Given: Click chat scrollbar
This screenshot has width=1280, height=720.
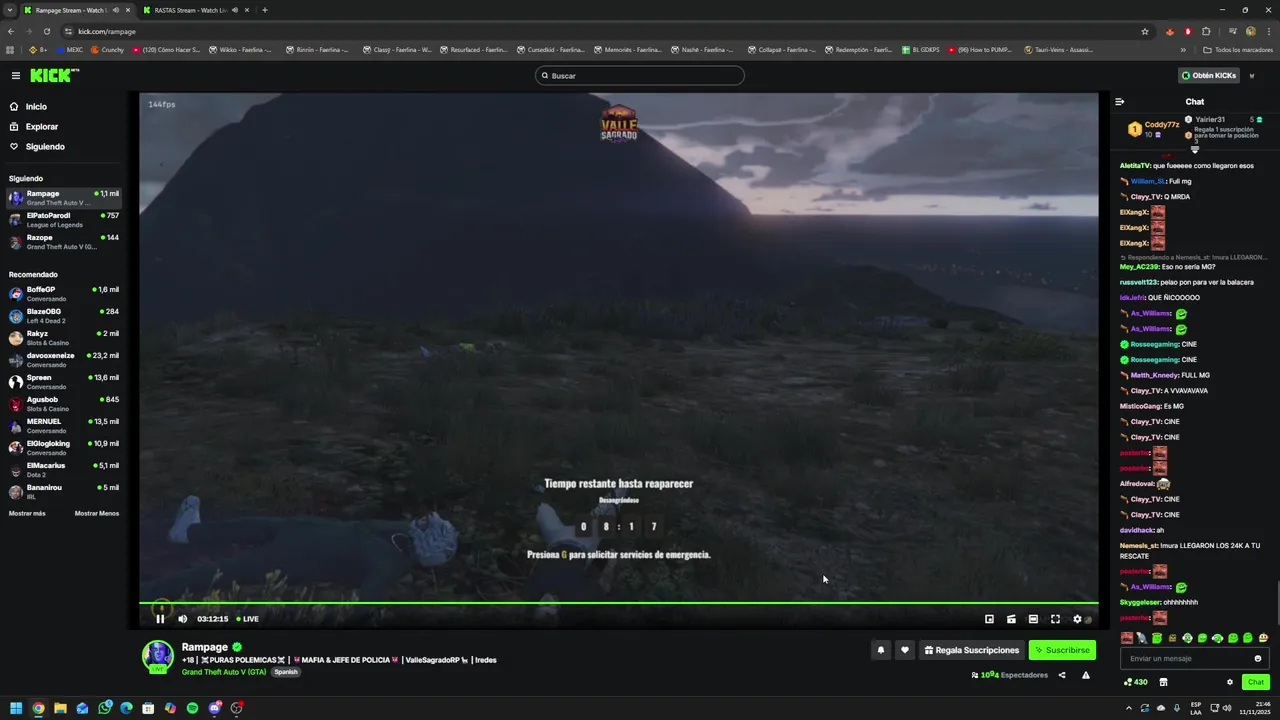Looking at the screenshot, I should click(x=1277, y=603).
